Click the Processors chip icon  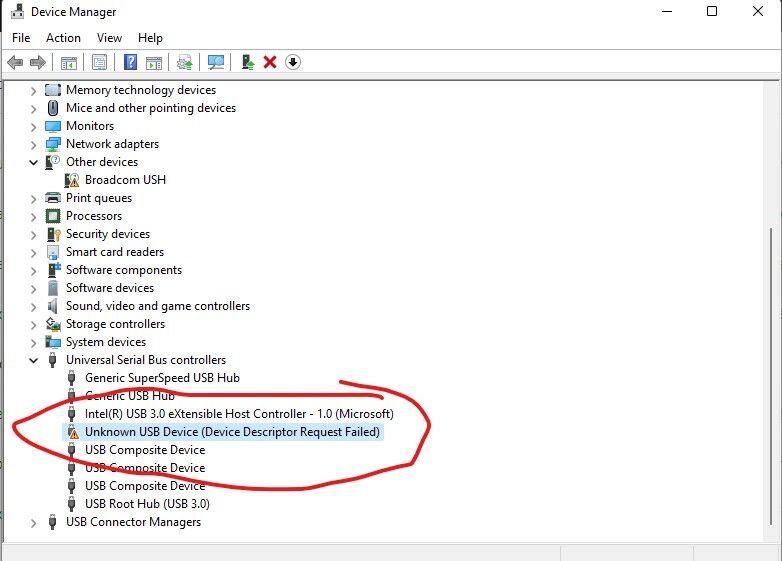pyautogui.click(x=53, y=216)
